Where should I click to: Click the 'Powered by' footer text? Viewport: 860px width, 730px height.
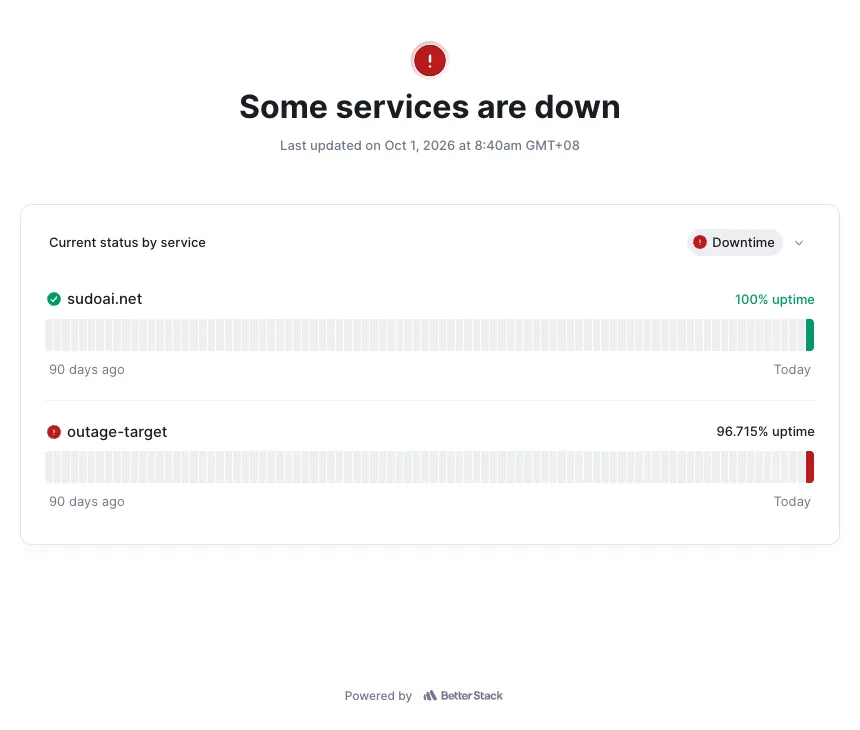tap(378, 696)
